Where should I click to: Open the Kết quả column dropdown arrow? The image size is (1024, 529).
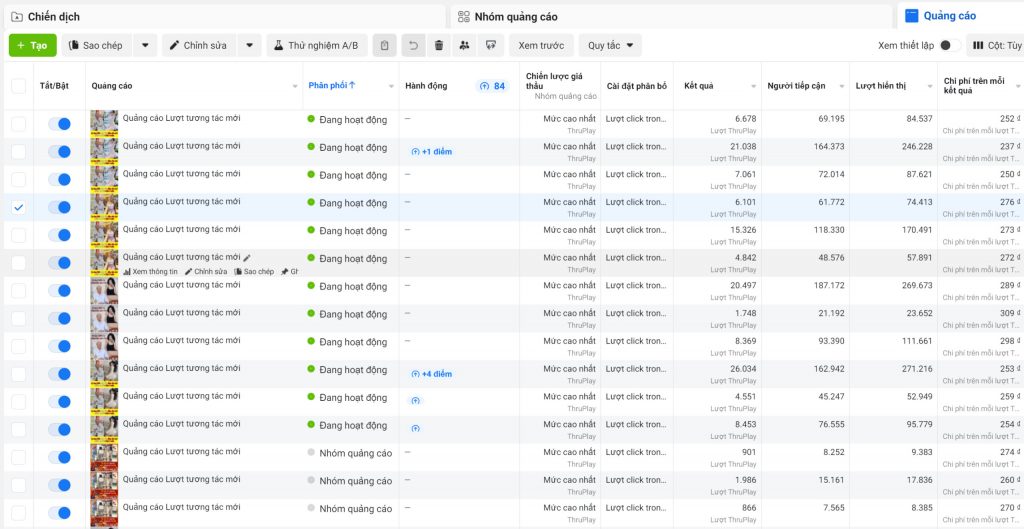click(754, 86)
